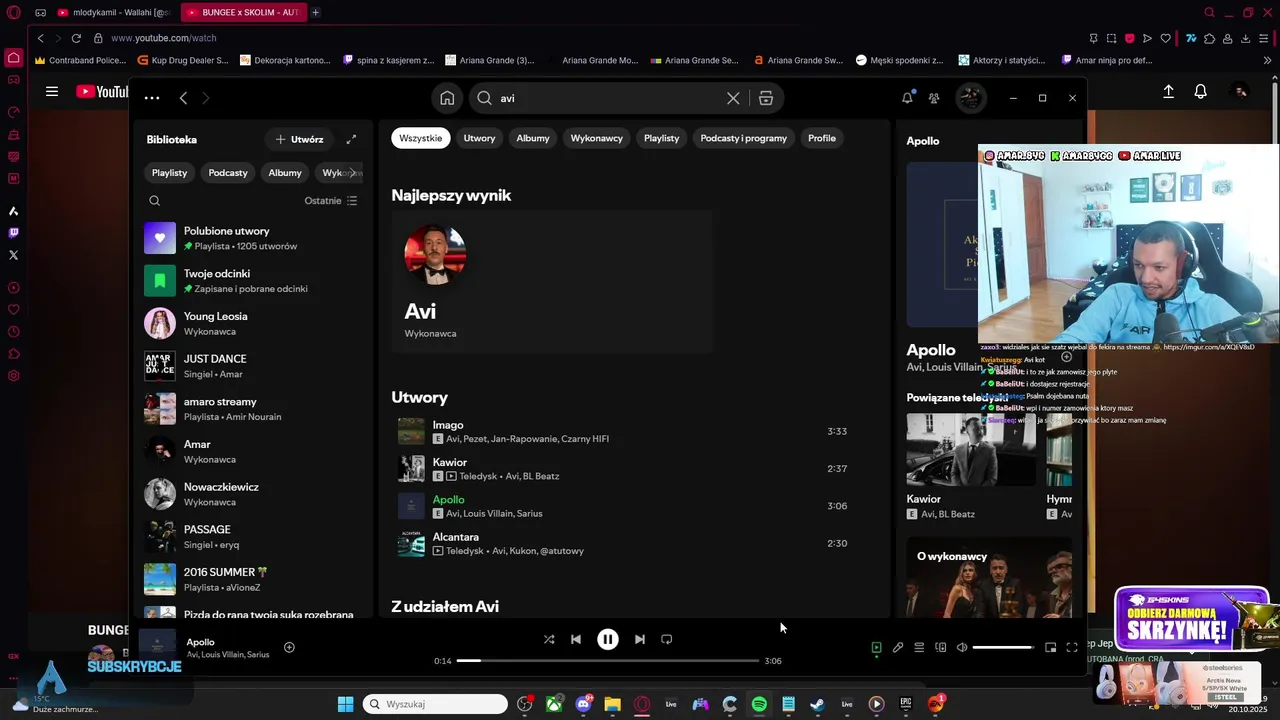Click the Windows Start button
This screenshot has height=720, width=1280.
pos(345,704)
